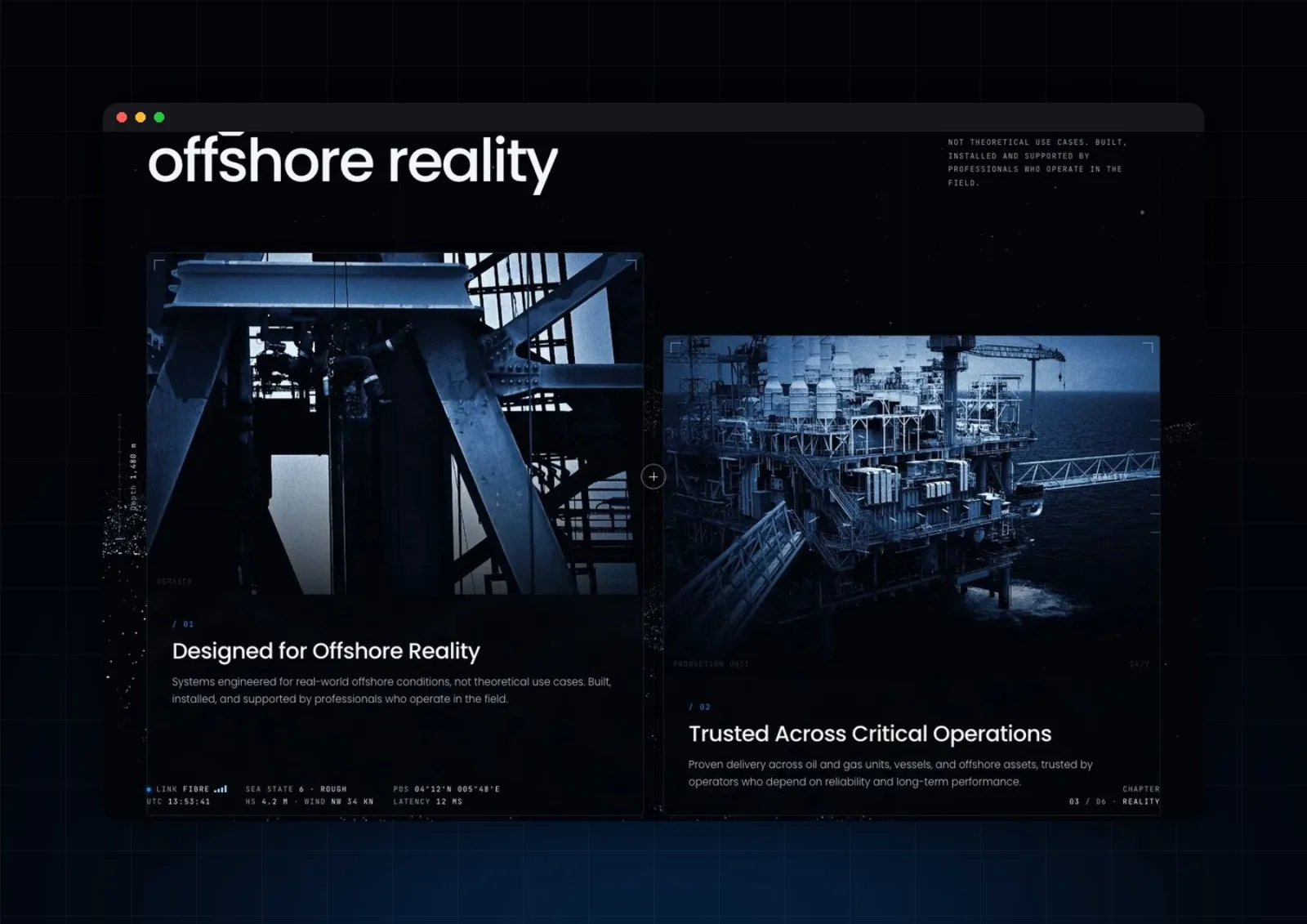Click the "WIND NW 34 KN" readout
The width and height of the screenshot is (1307, 924).
point(339,801)
